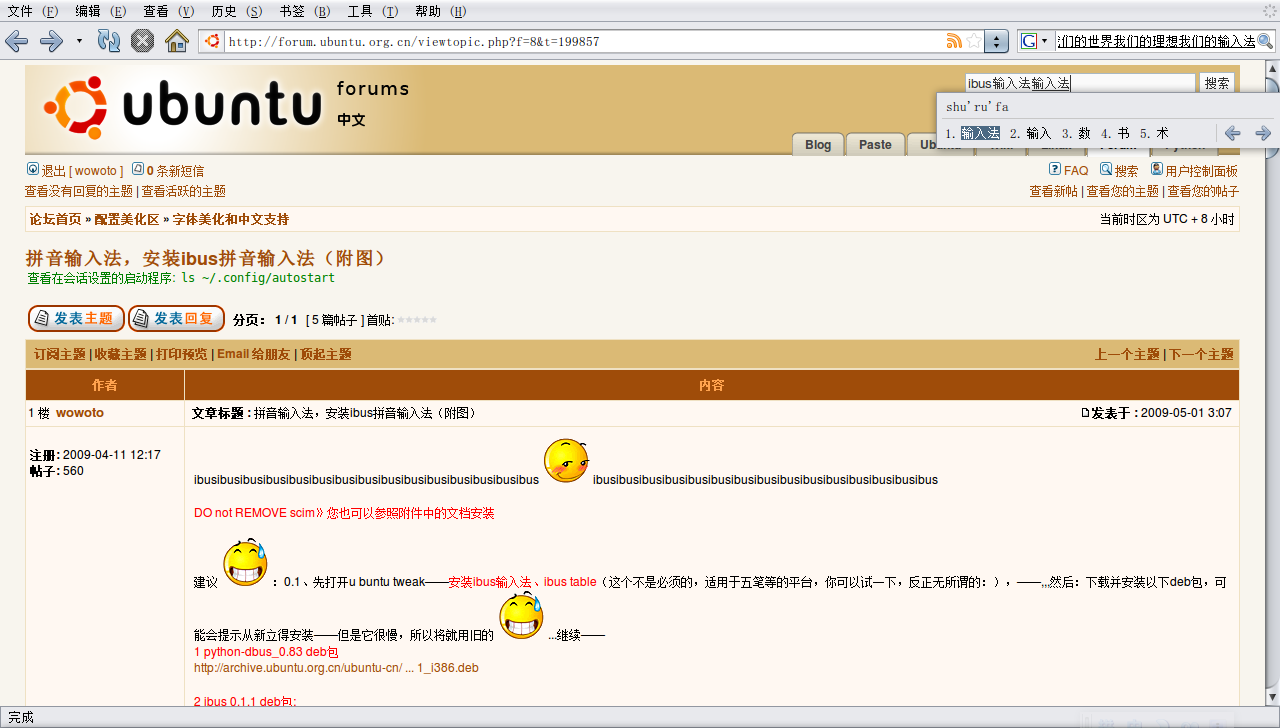Open the back/forward history dropdown arrow

point(79,41)
